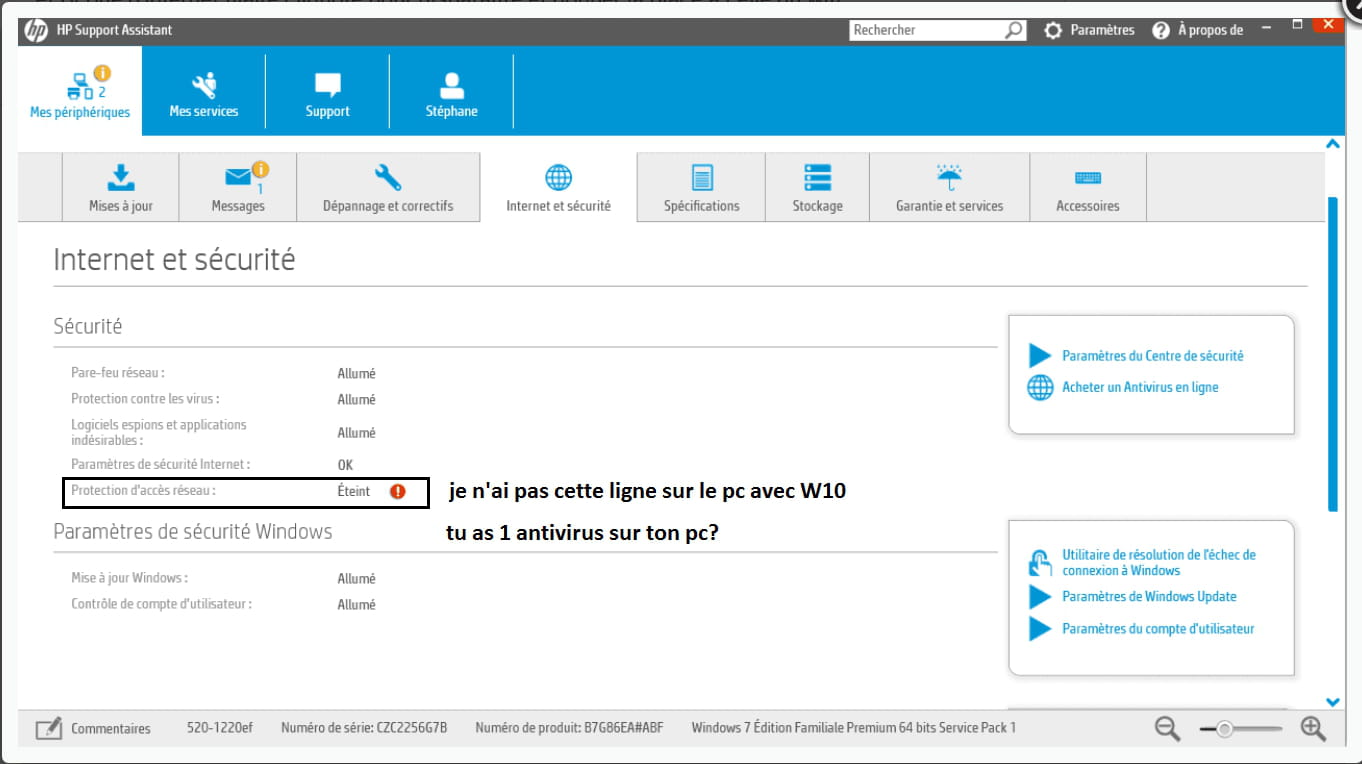Open Messages envelope icon
This screenshot has height=764, width=1362.
238,178
